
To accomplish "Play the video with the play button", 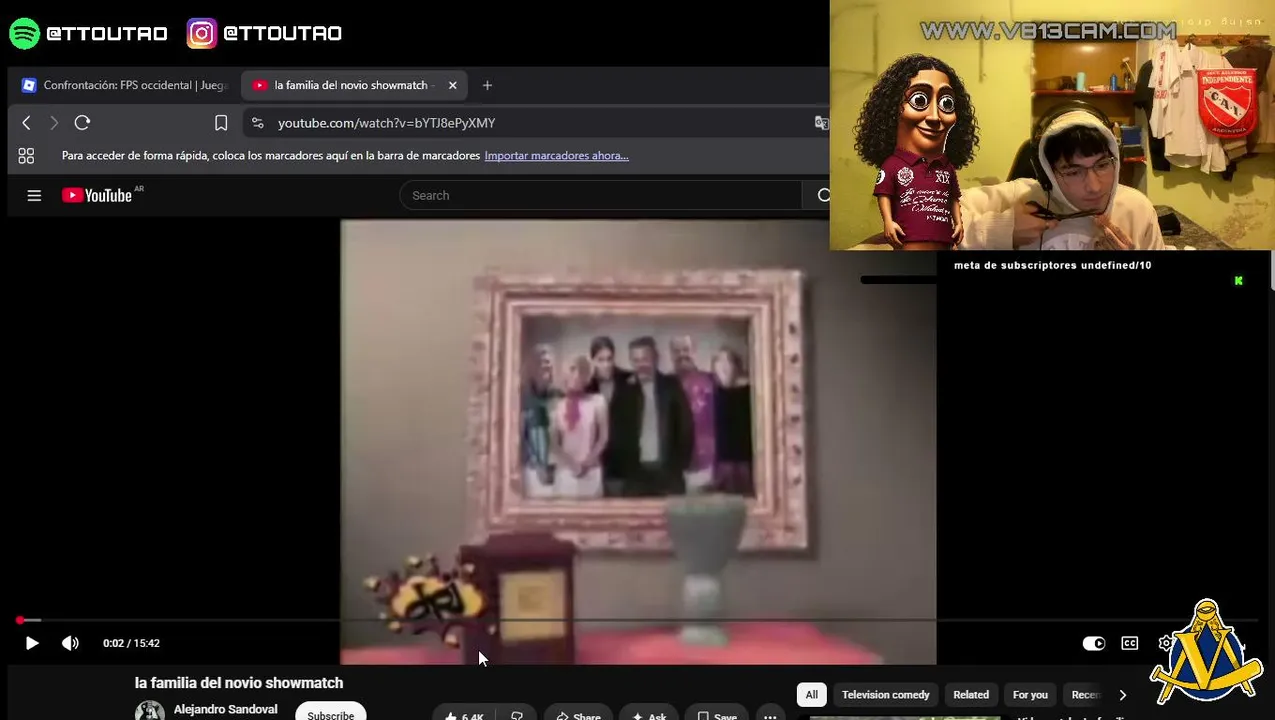I will tap(31, 643).
